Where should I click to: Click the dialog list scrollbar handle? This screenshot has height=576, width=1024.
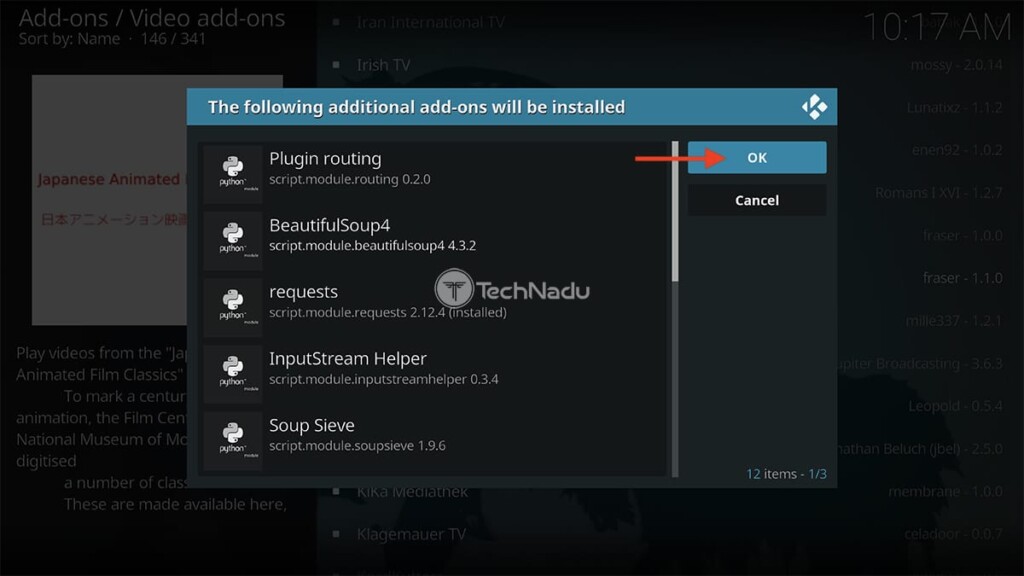click(675, 212)
